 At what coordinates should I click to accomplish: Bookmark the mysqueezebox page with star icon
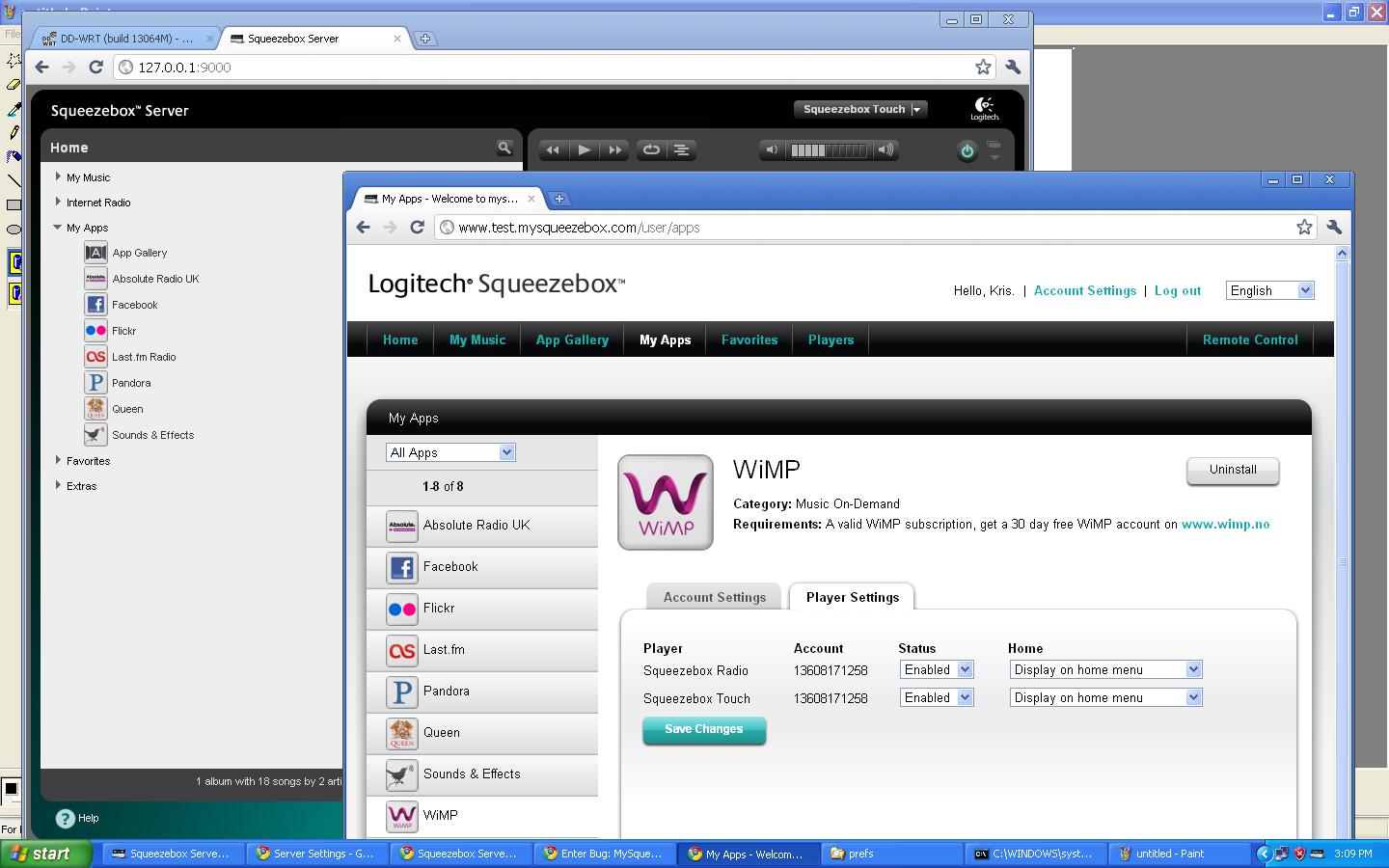click(1304, 228)
